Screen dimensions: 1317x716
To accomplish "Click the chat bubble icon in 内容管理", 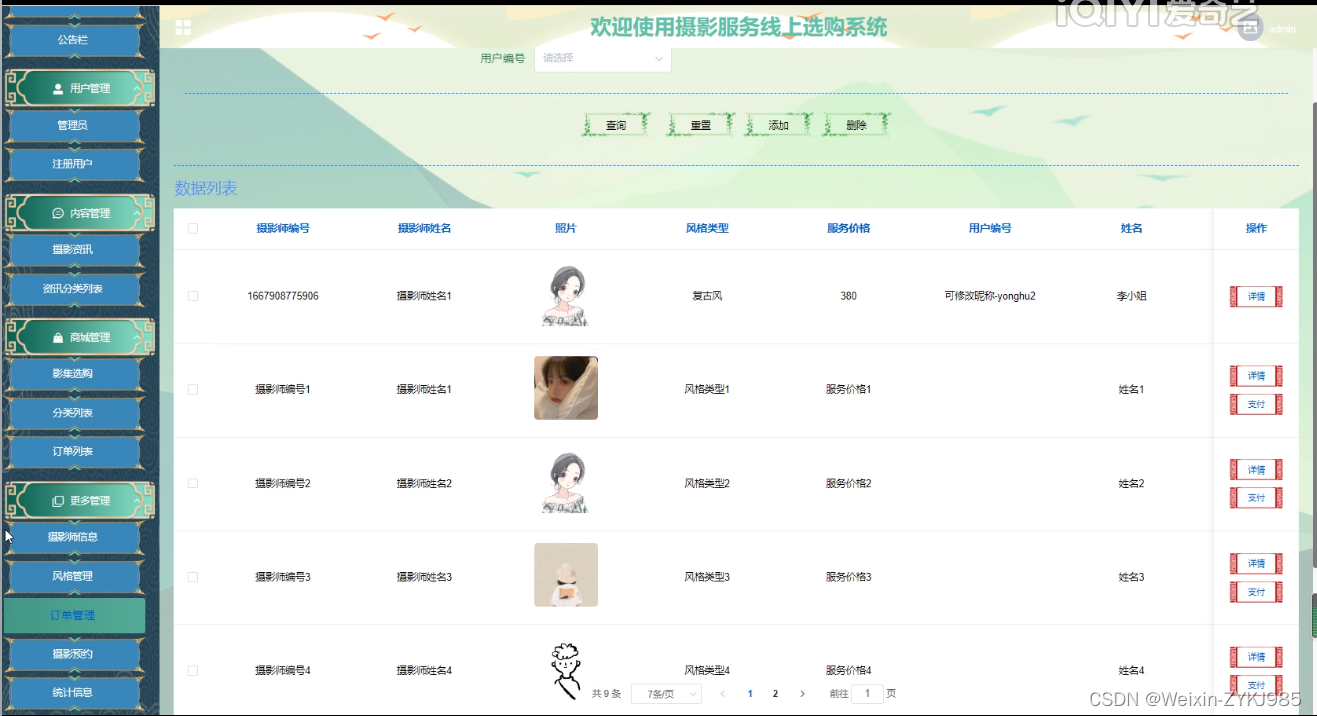I will (58, 213).
